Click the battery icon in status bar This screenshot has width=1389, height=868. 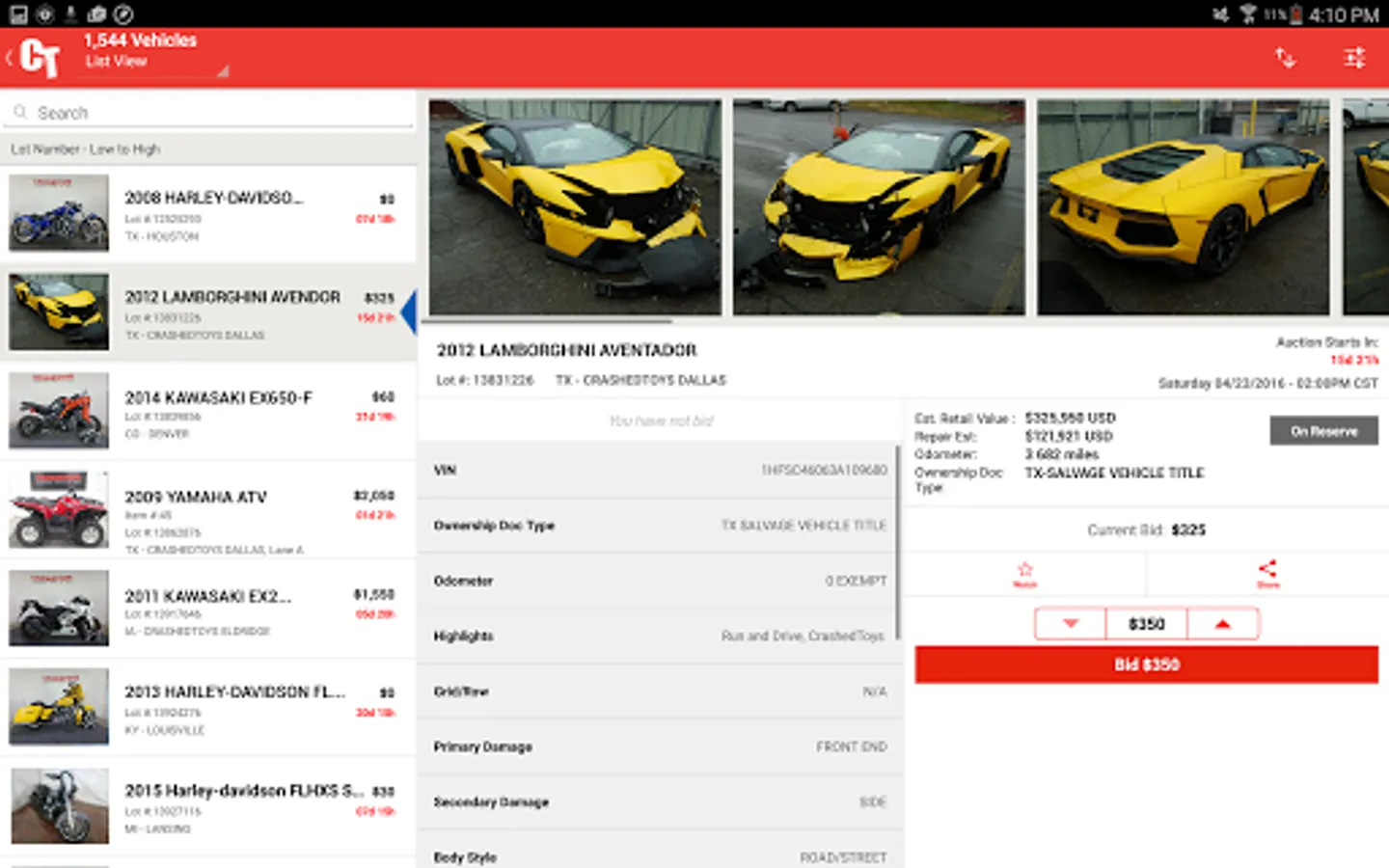point(1296,14)
